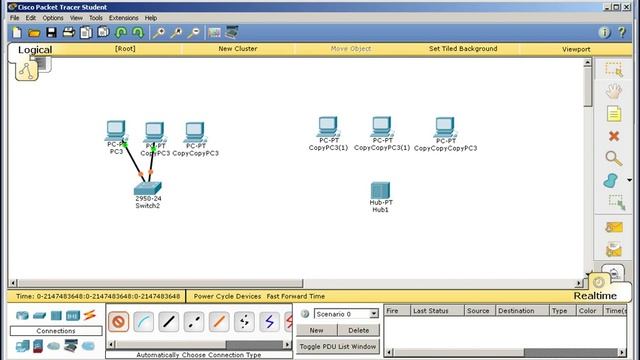640x360 pixels.
Task: Click the New scenario button
Action: pos(317,330)
